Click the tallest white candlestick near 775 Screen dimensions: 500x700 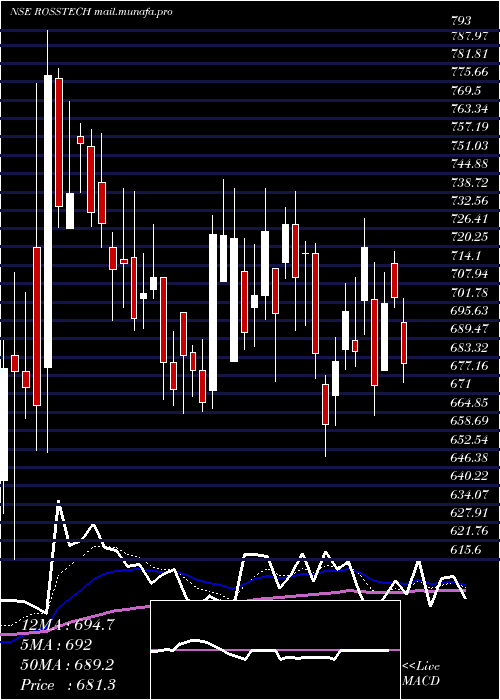coord(48,221)
